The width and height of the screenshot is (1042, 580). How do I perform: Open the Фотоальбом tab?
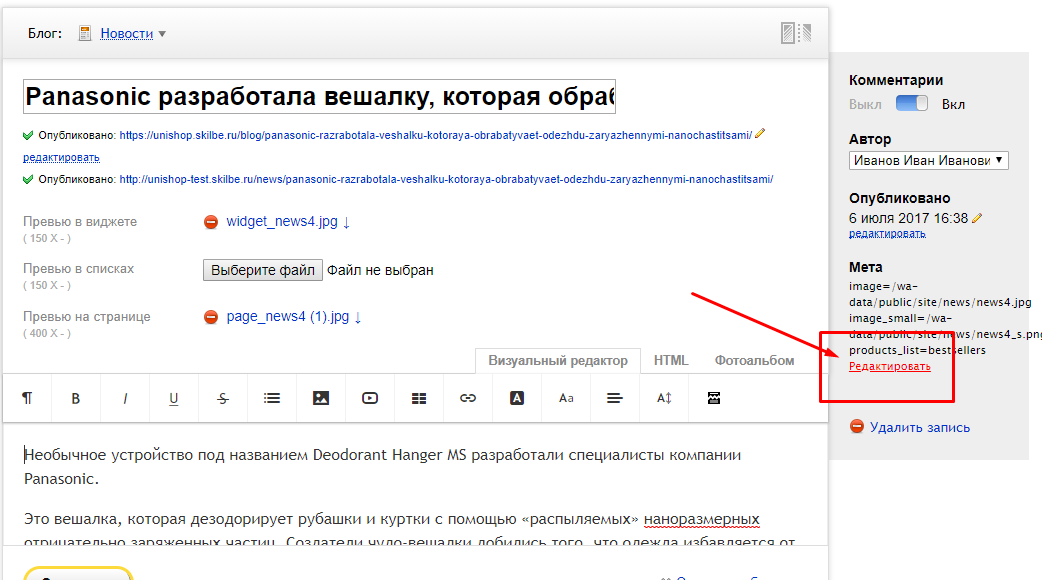tap(754, 360)
